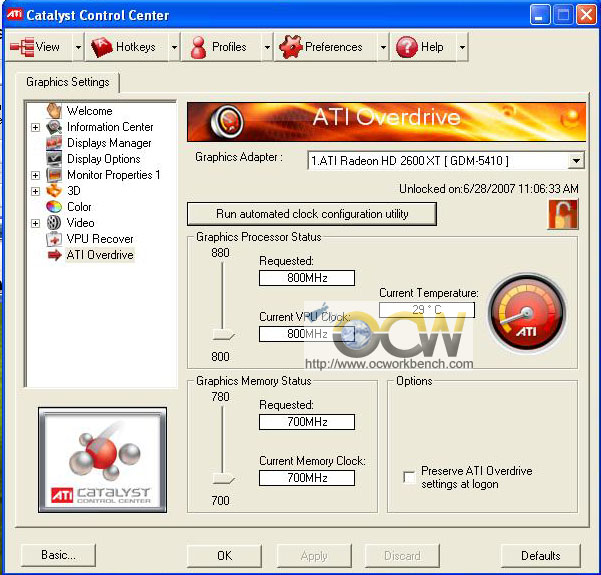Select Color in the settings tree
Screen dimensions: 601x575
point(79,207)
